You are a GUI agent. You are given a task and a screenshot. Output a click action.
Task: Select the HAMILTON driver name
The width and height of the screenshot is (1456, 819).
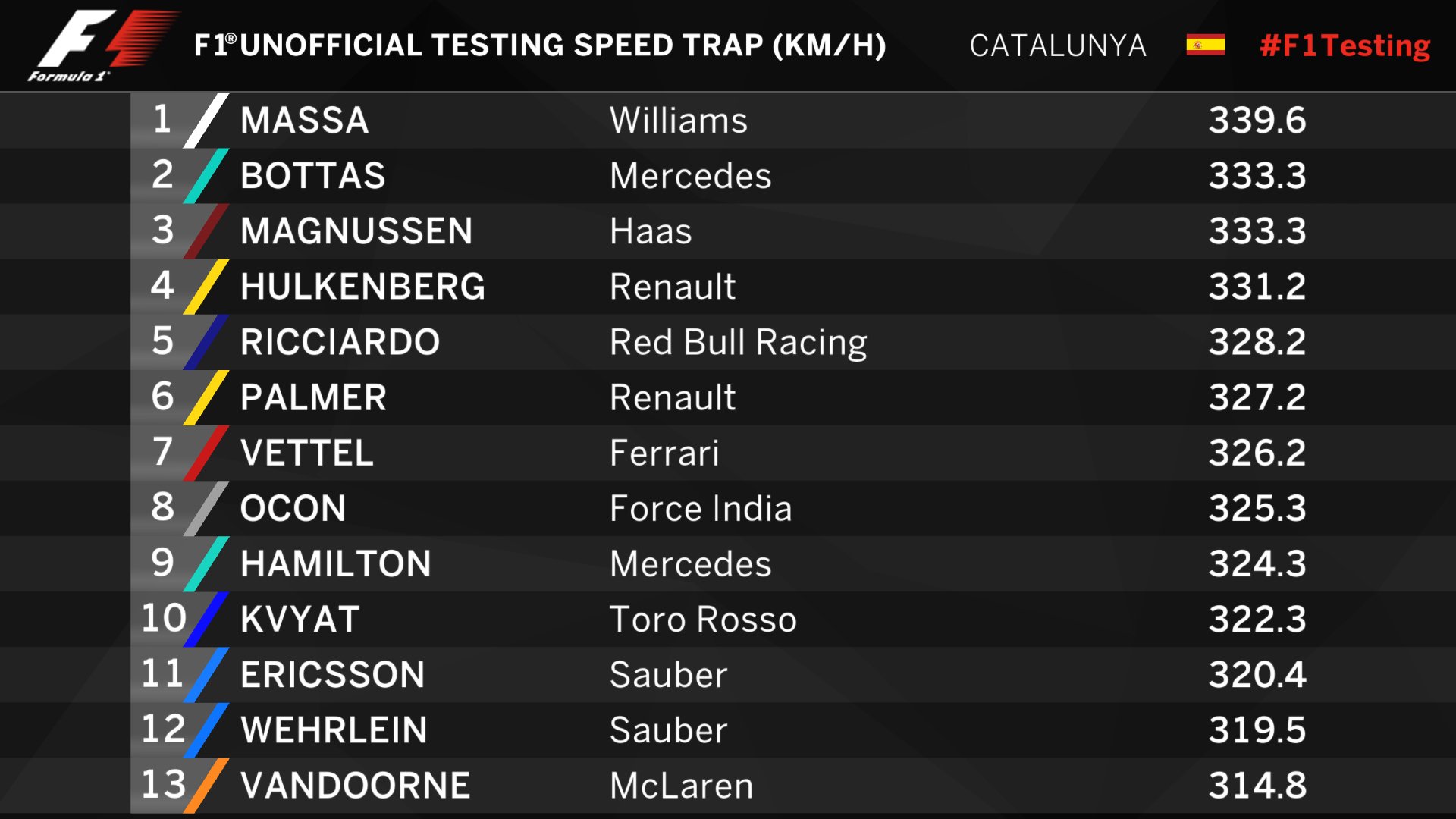pyautogui.click(x=336, y=564)
